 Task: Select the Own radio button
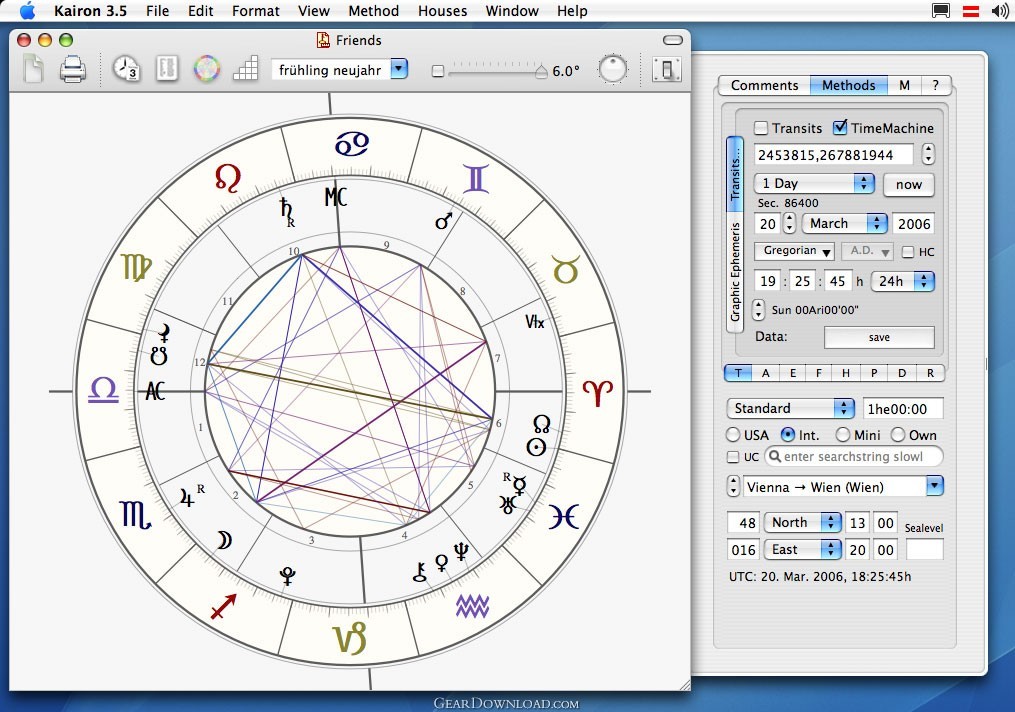[898, 435]
